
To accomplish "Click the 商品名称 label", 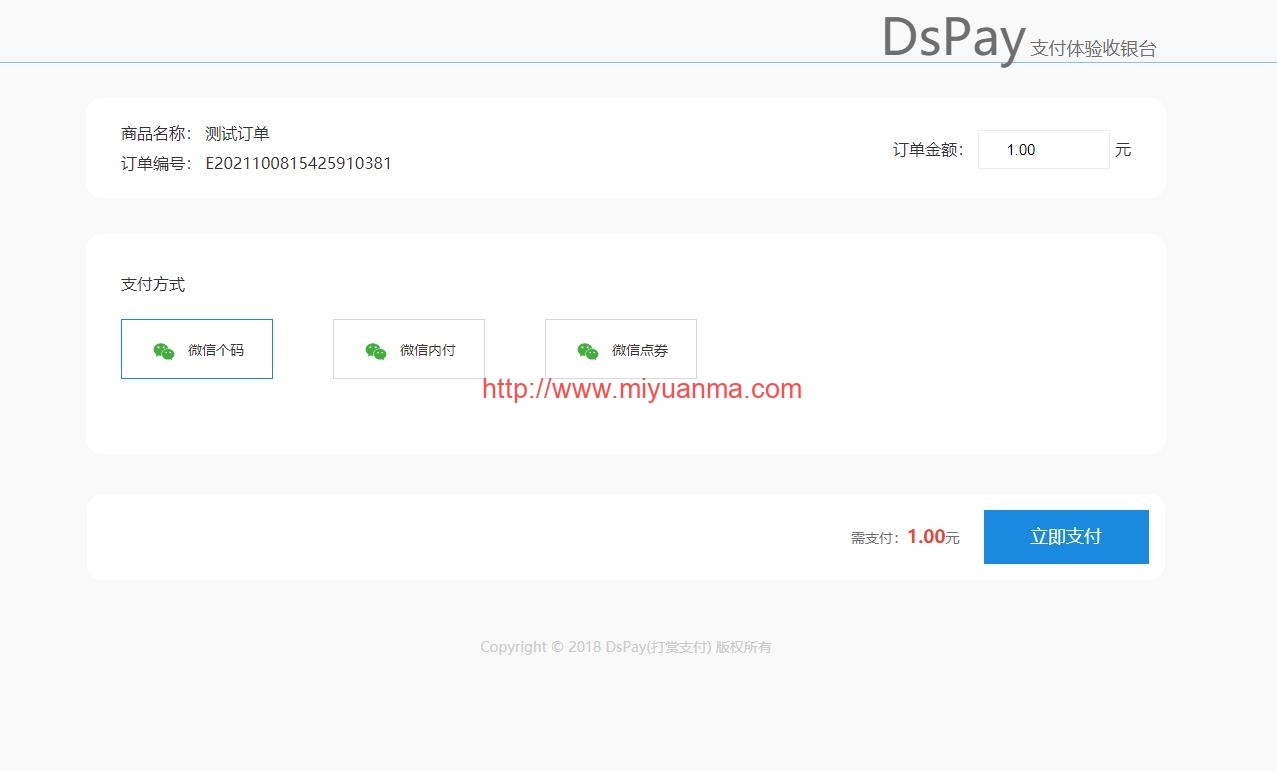I will coord(156,134).
